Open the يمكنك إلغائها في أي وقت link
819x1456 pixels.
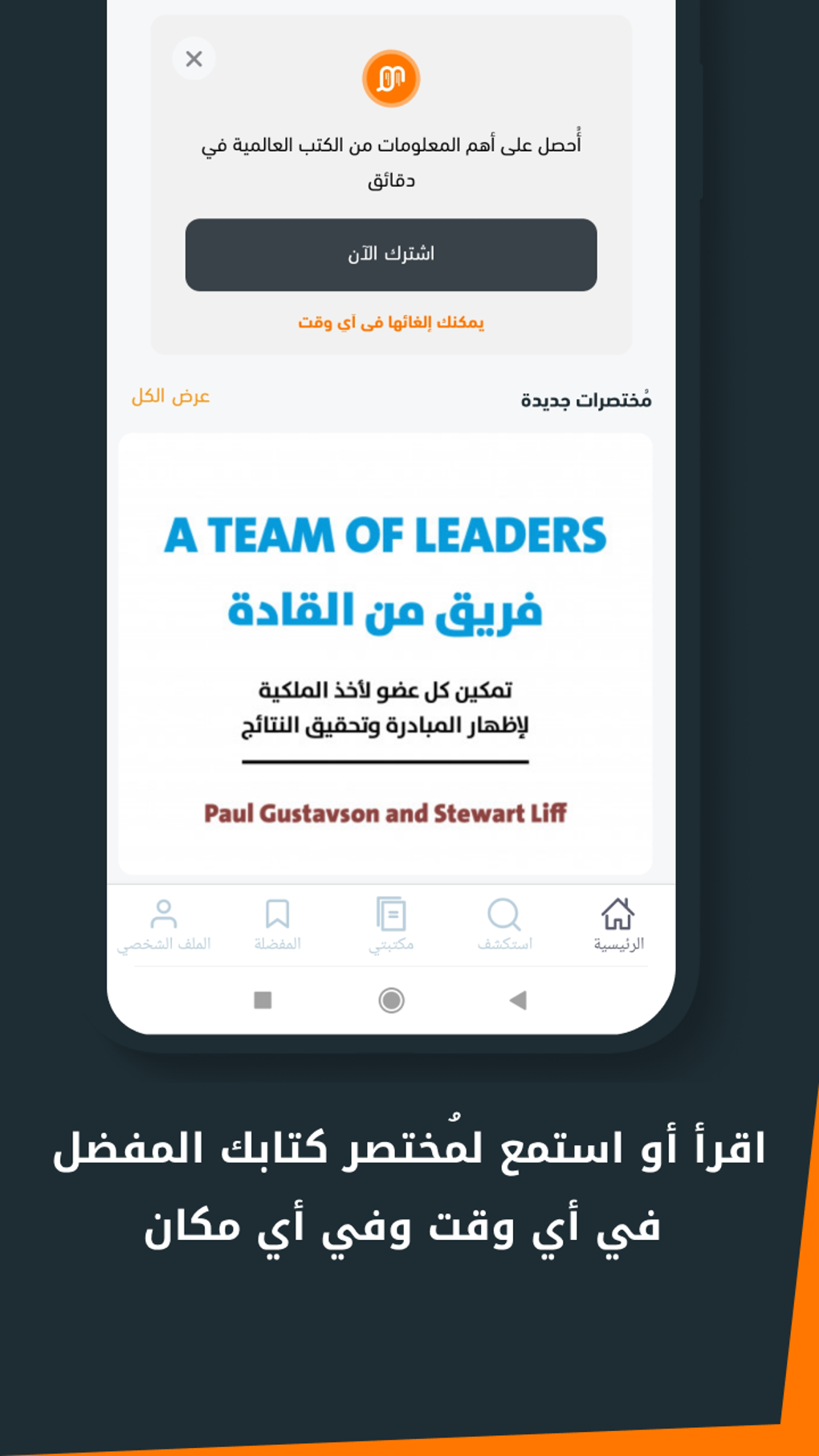pos(391,322)
